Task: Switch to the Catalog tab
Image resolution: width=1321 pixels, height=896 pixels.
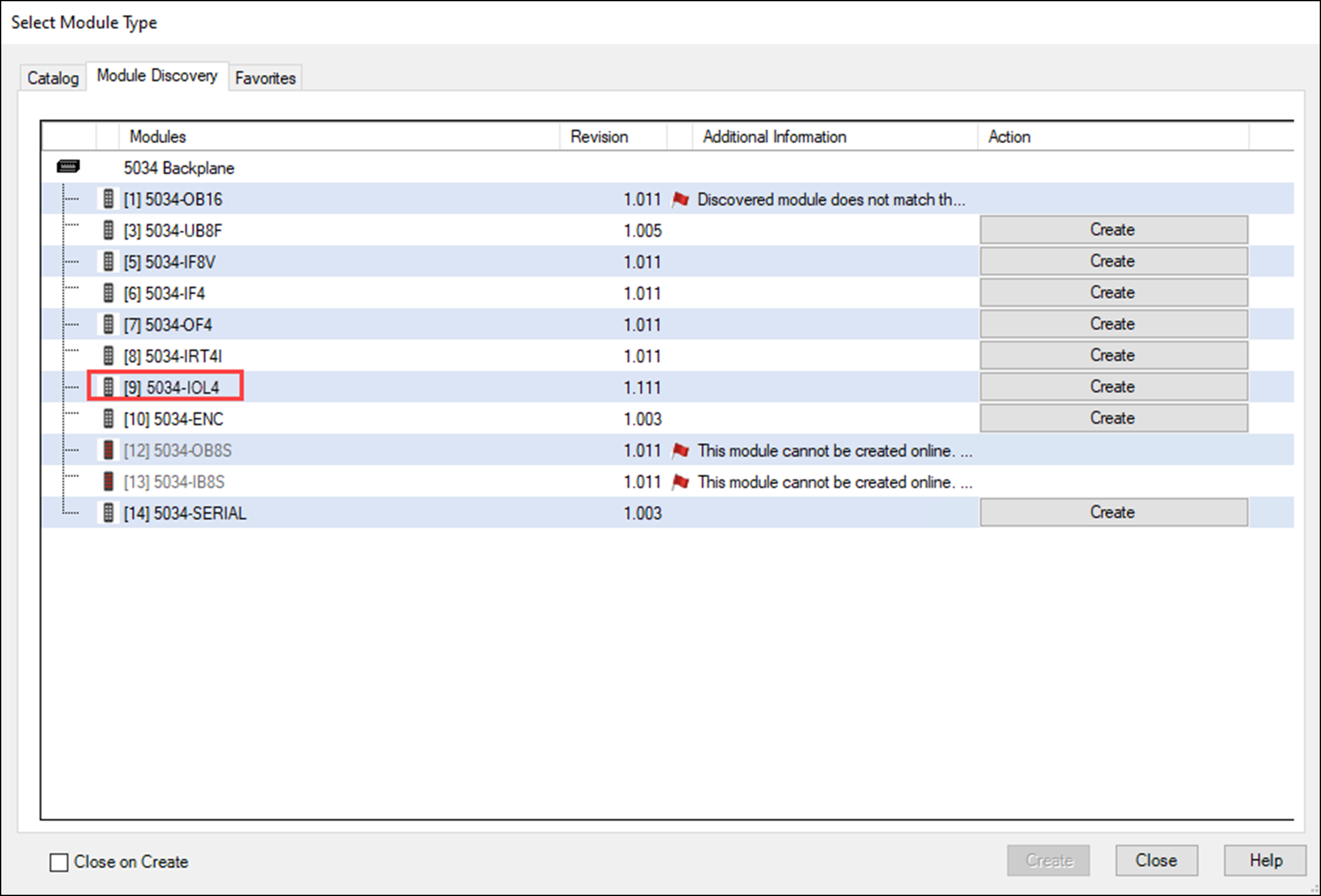Action: pos(53,78)
